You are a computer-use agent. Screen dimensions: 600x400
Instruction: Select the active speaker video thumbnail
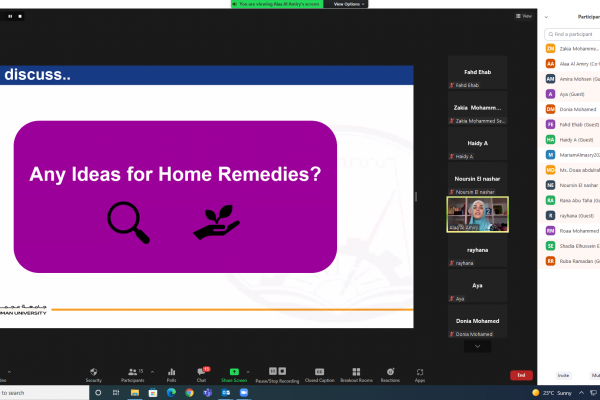point(477,214)
